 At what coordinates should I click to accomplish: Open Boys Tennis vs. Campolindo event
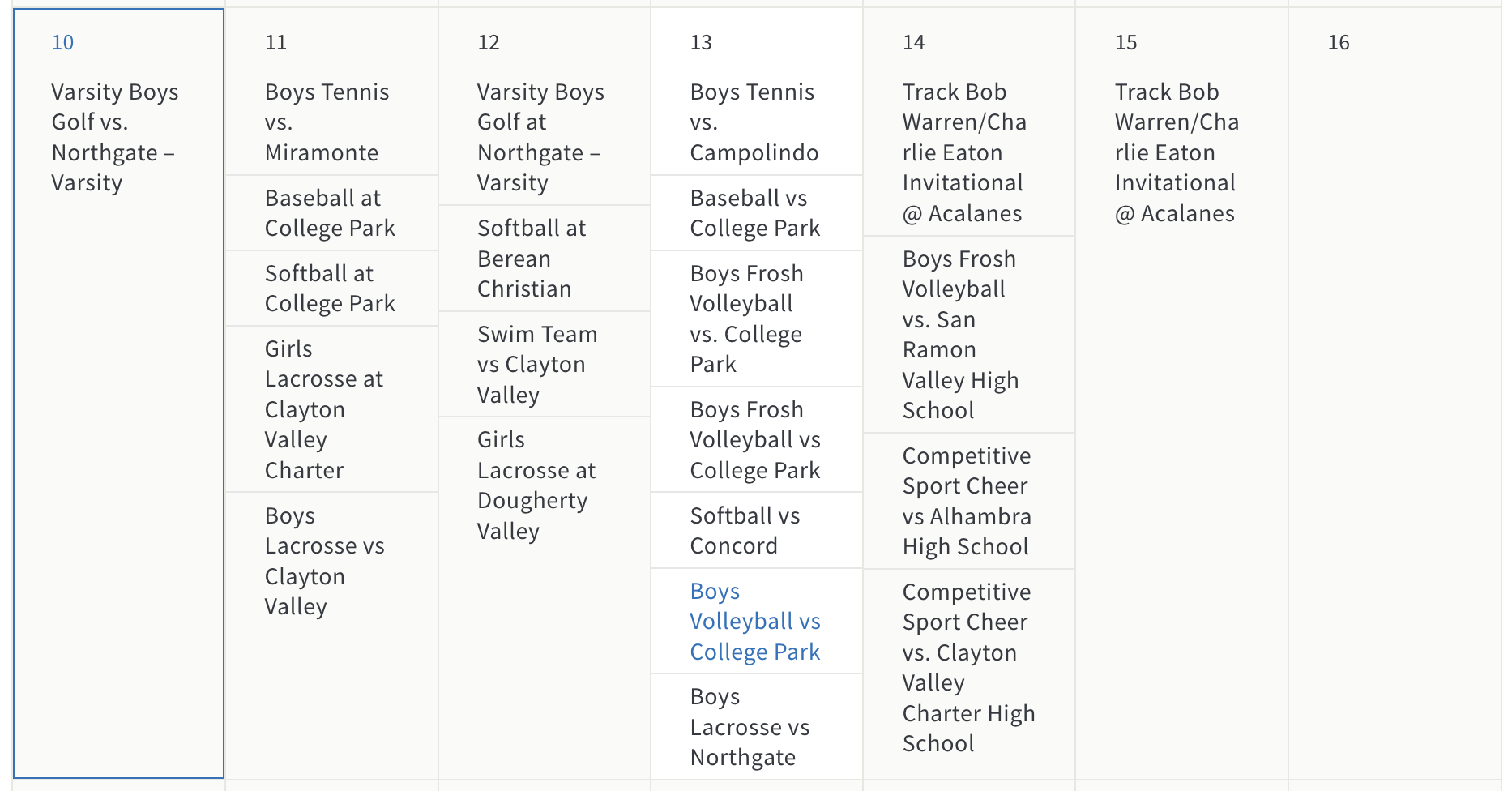[x=754, y=122]
